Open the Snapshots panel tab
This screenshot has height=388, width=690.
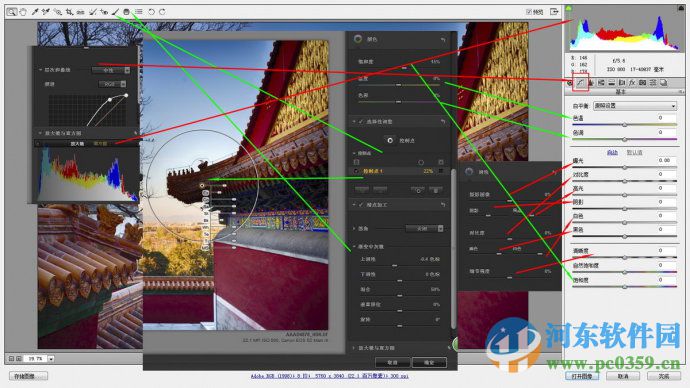coord(664,82)
